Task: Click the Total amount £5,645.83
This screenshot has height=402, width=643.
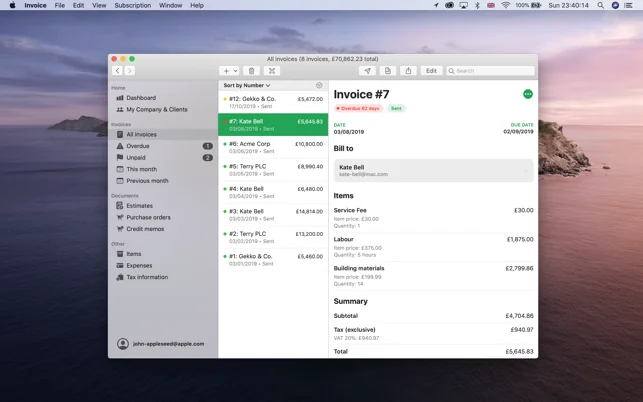Action: tap(519, 352)
